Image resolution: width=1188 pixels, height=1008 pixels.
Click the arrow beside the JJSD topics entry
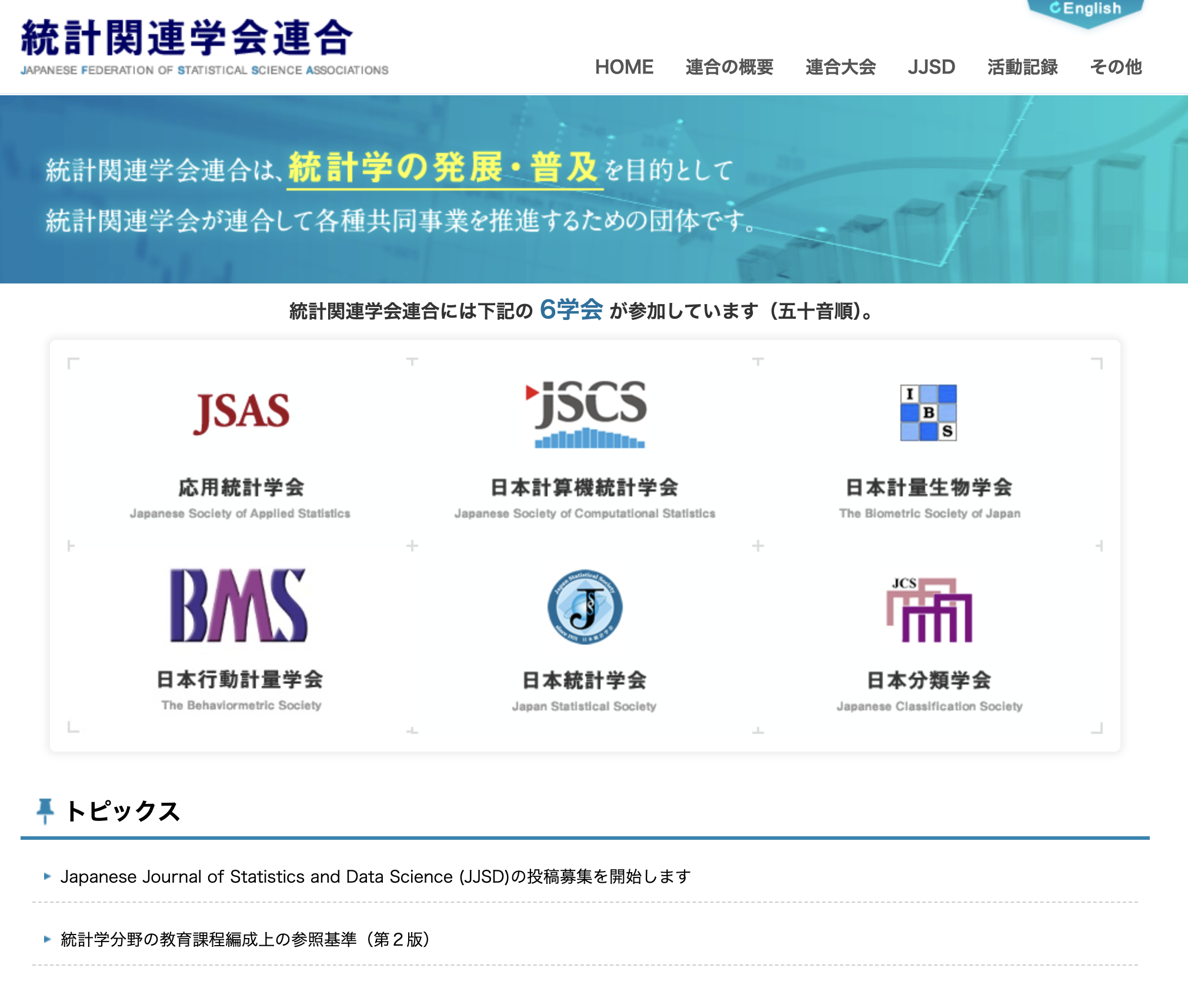(x=47, y=877)
